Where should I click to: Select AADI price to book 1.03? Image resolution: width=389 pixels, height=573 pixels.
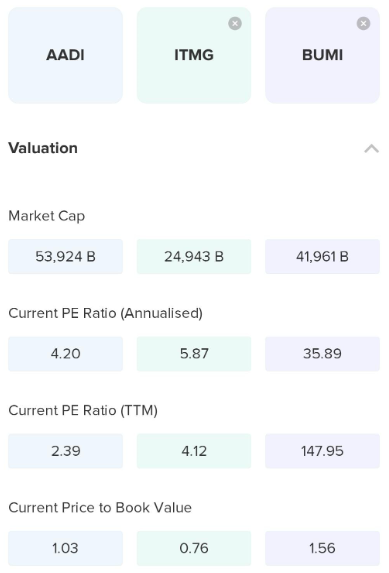pos(65,548)
